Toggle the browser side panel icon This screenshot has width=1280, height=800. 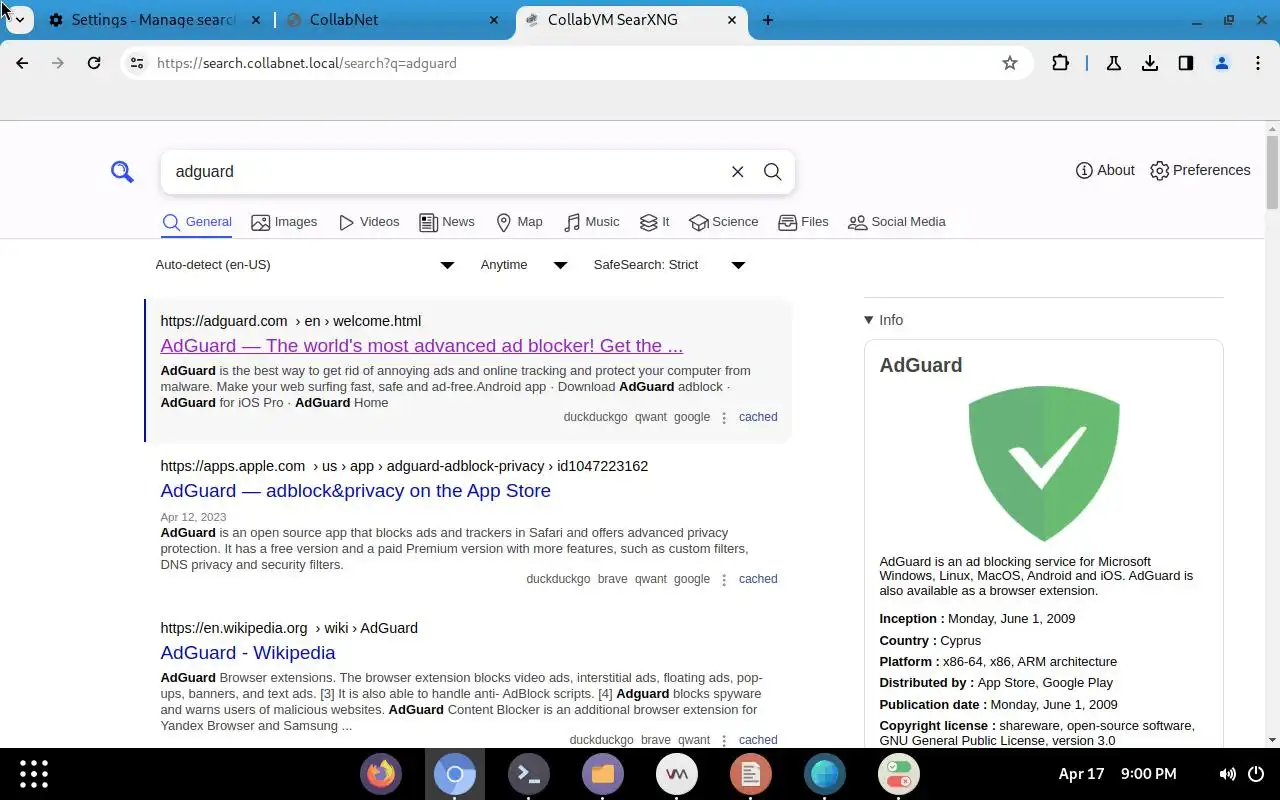[x=1186, y=63]
